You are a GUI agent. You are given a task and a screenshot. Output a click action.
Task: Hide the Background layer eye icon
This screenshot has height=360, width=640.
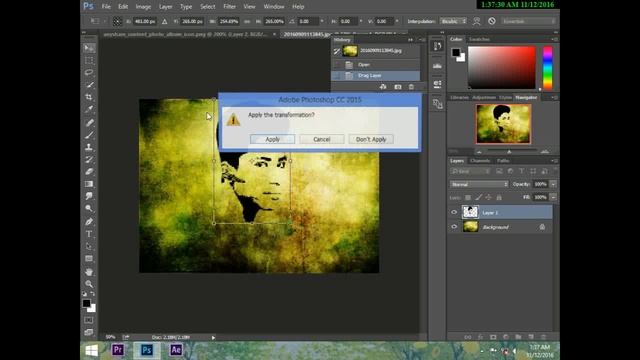(x=454, y=227)
